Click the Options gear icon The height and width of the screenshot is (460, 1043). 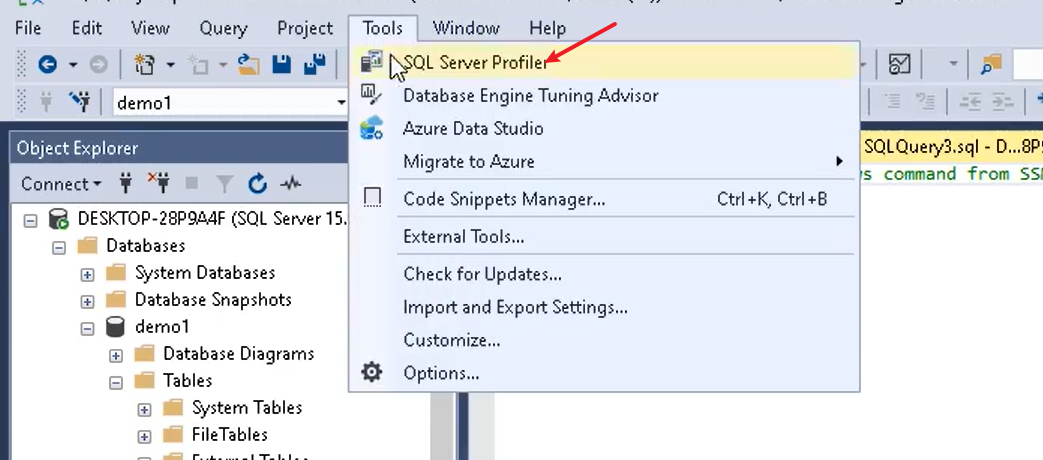(371, 372)
